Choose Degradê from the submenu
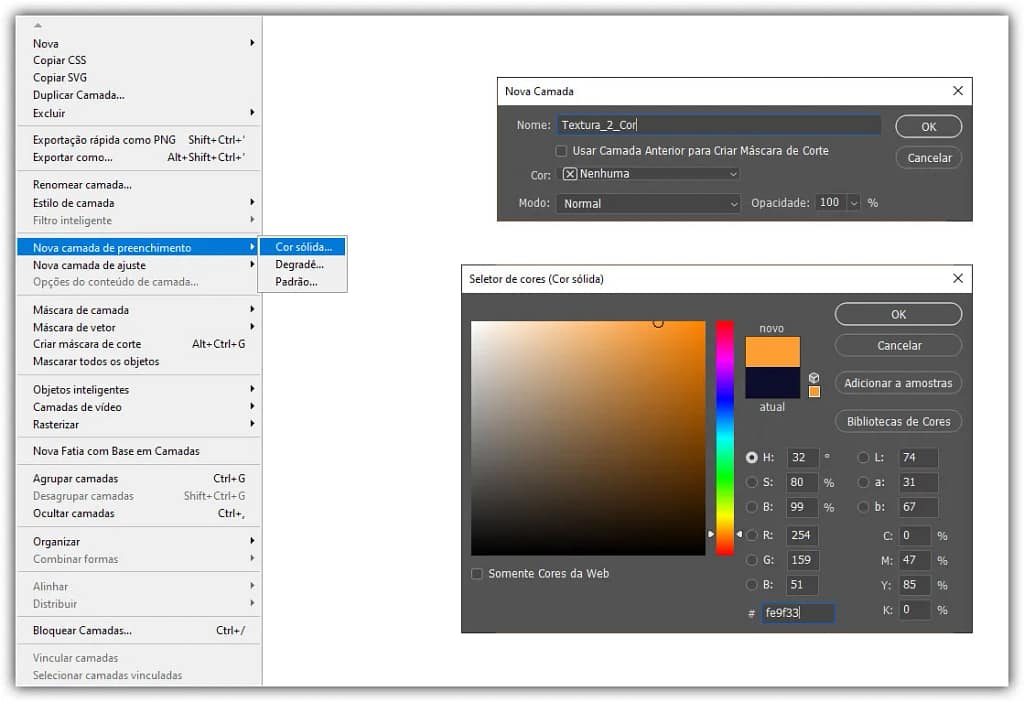The image size is (1024, 702). coord(303,264)
